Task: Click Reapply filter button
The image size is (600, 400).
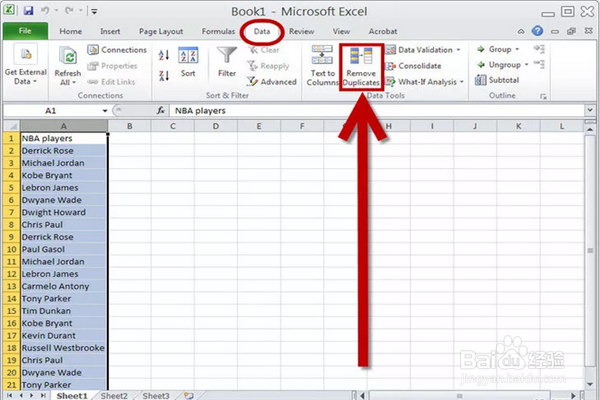Action: [268, 66]
